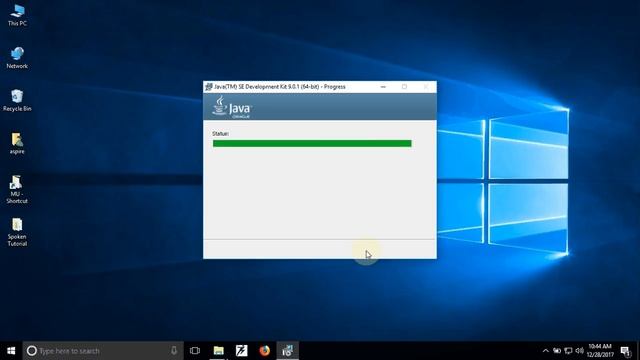Open Task View from the taskbar
Viewport: 640px width, 360px height.
[x=195, y=351]
